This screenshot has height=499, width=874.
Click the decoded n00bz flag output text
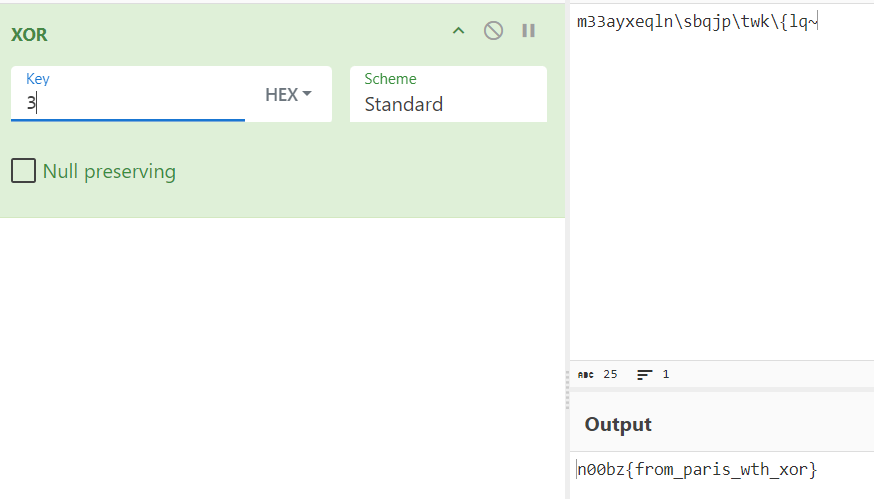[697, 468]
